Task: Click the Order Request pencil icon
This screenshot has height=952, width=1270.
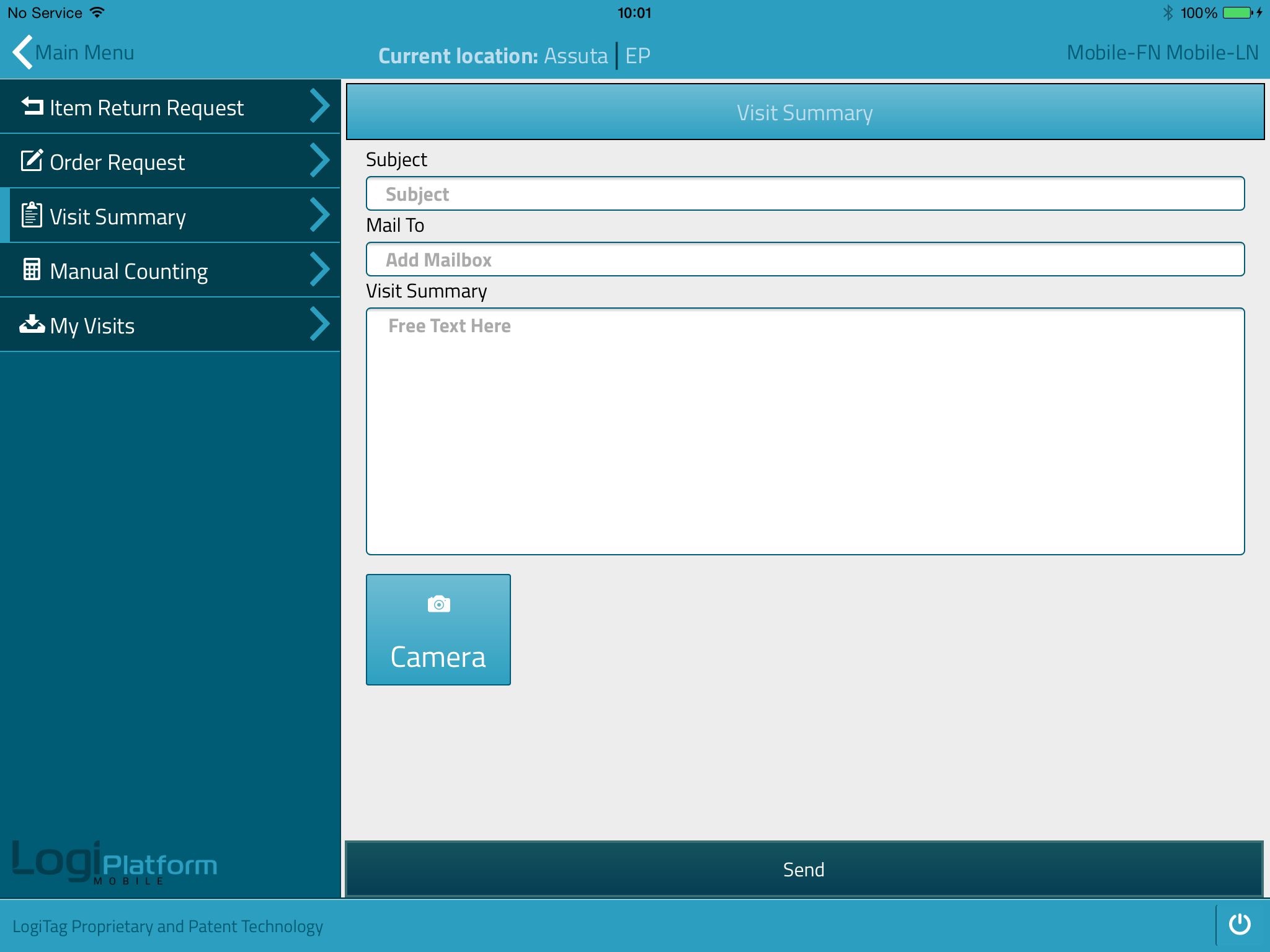Action: pos(32,161)
